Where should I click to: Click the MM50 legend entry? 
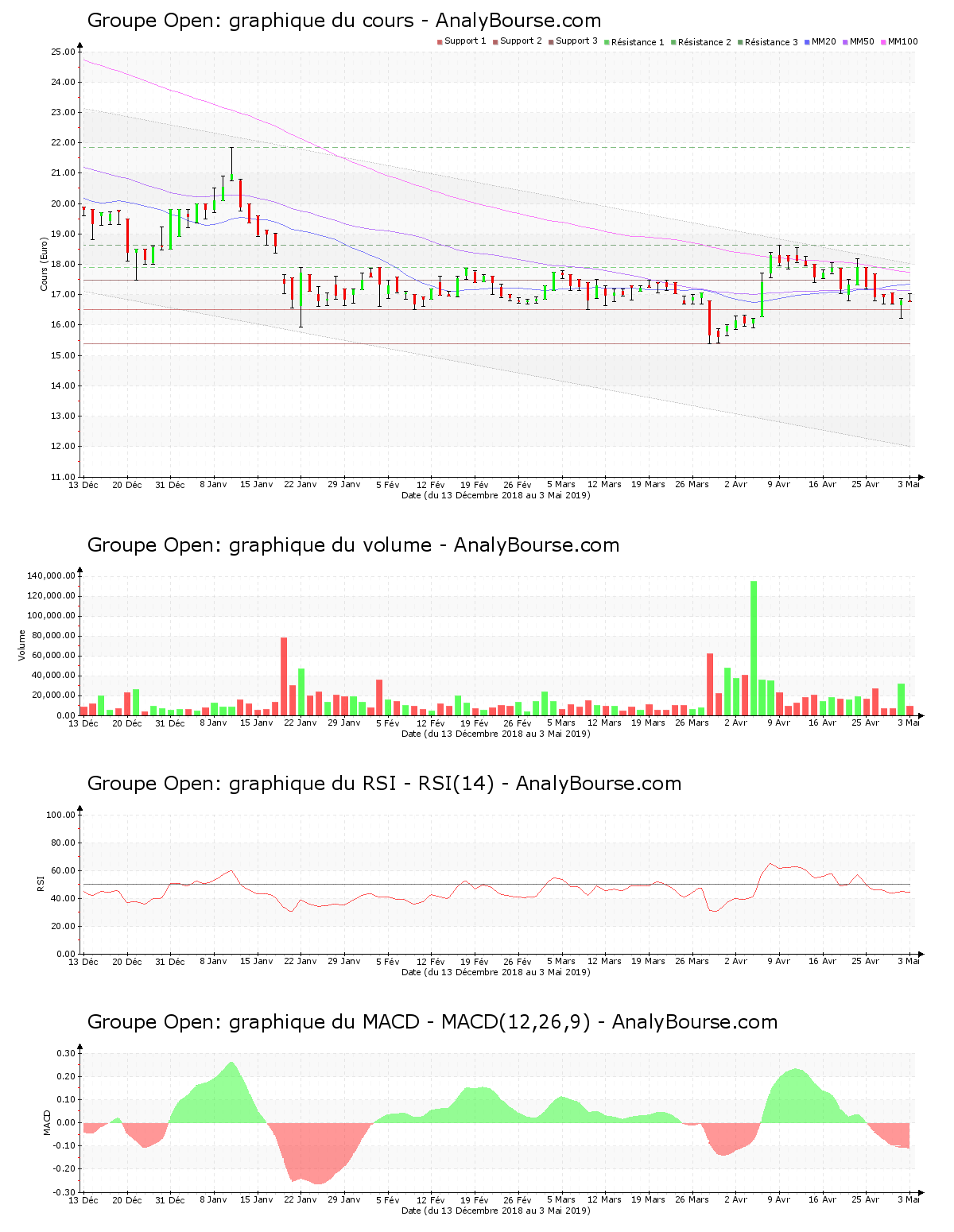click(859, 41)
